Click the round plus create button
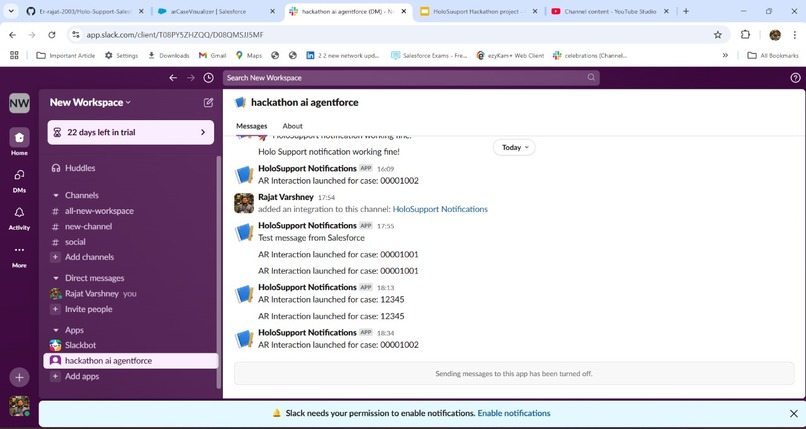 19,378
